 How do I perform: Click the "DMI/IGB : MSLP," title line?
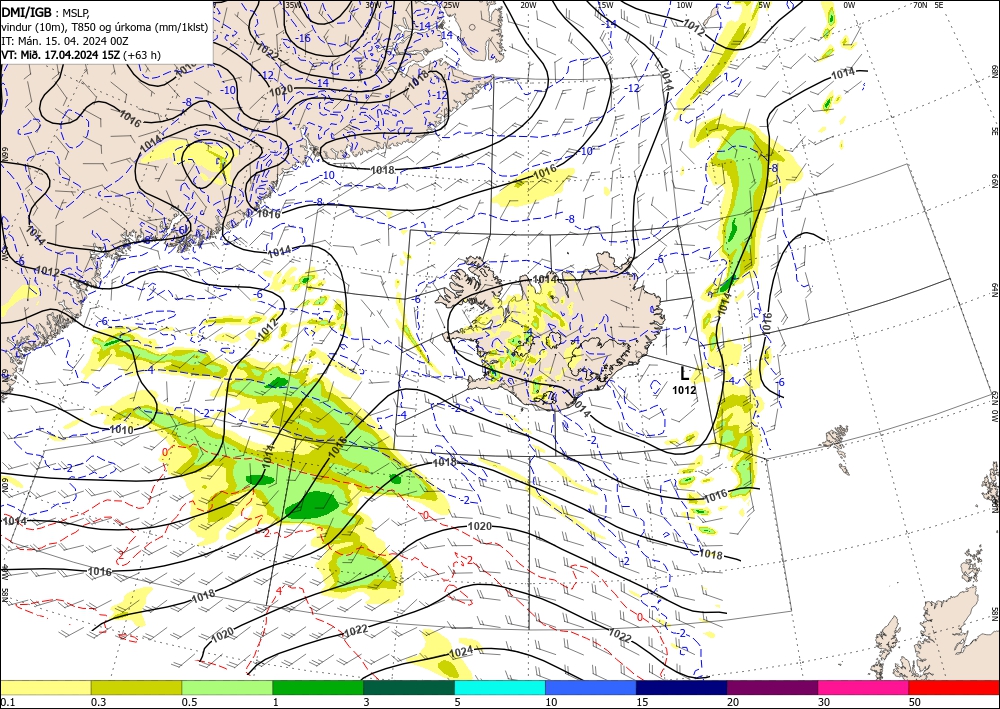(x=45, y=11)
